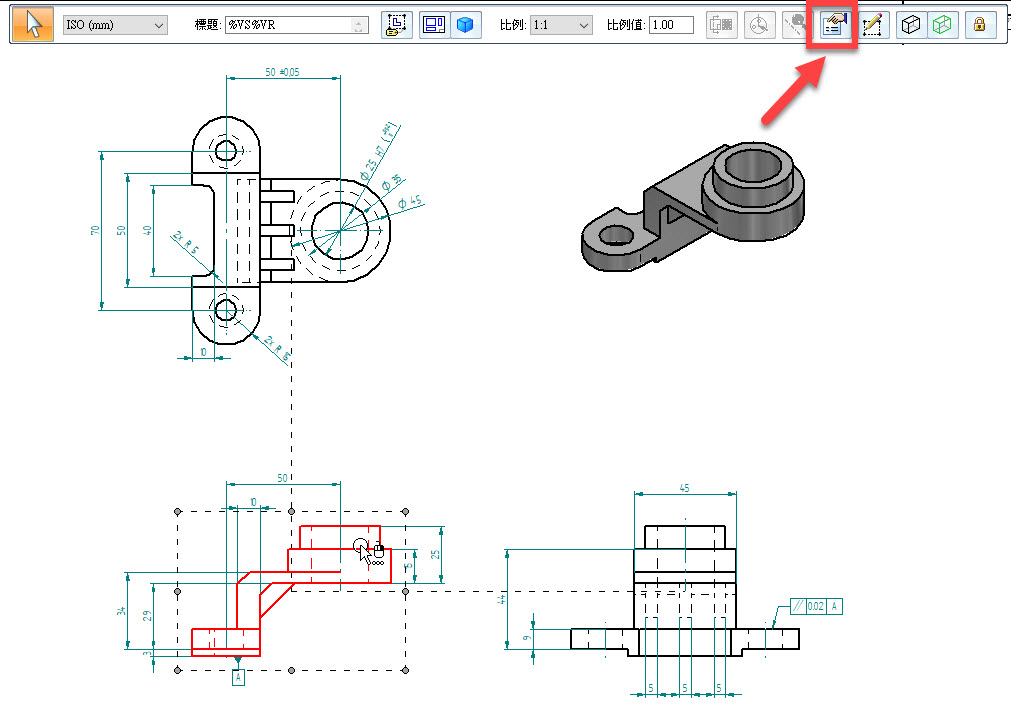Click the 34 height dimension on front view
1011x710 pixels.
point(121,610)
